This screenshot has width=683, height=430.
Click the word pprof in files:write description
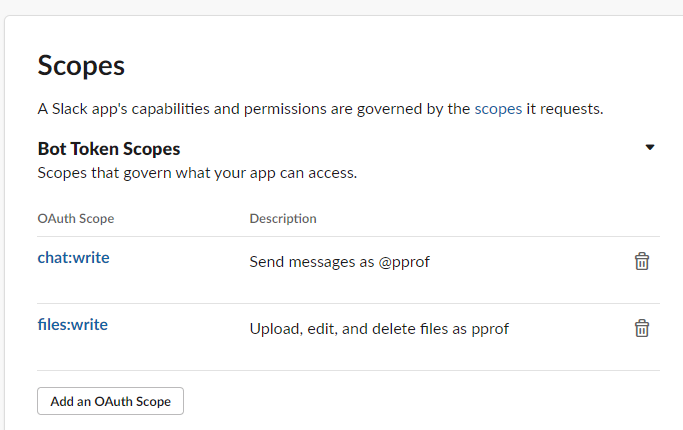[488, 328]
